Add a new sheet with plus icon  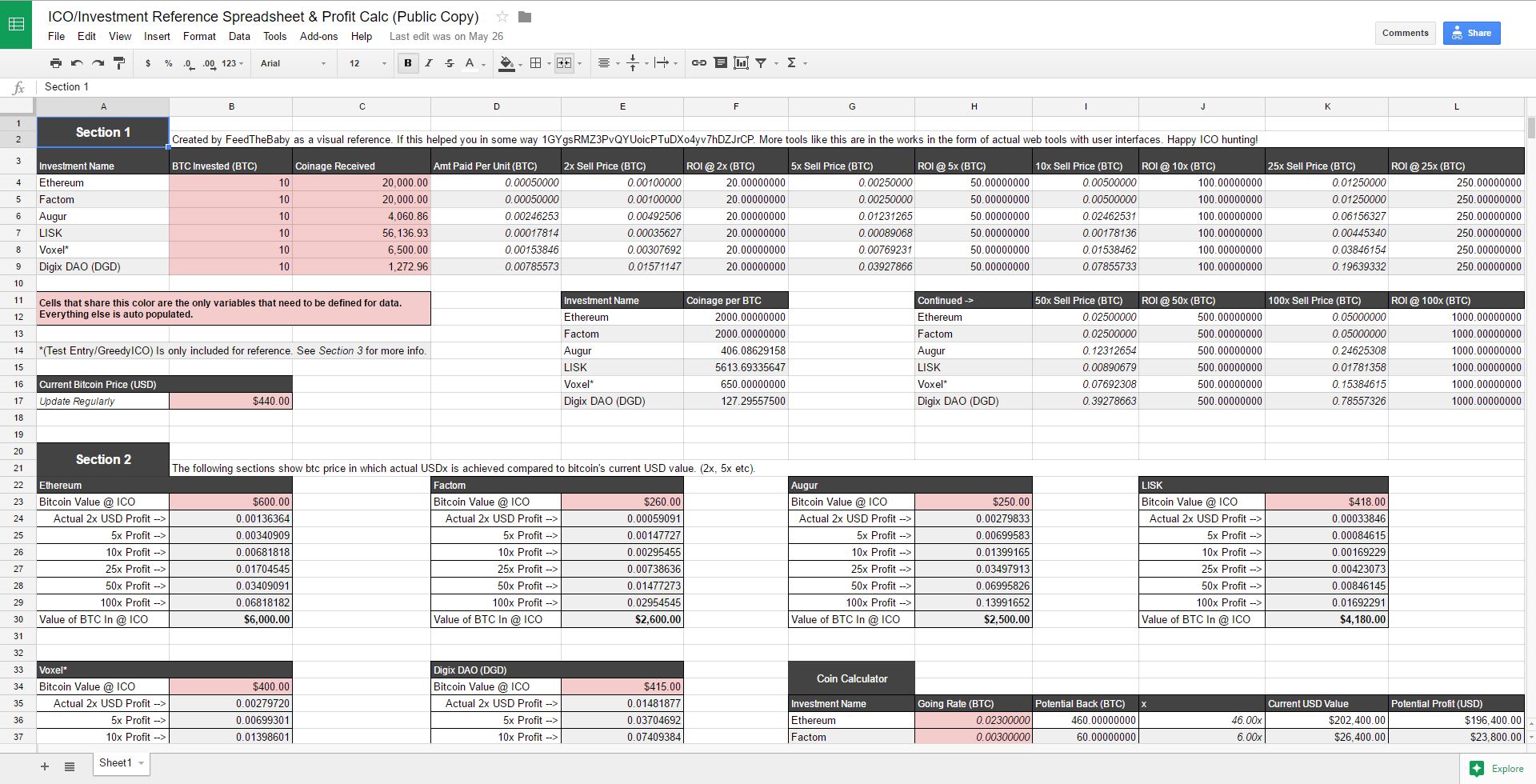click(x=45, y=766)
